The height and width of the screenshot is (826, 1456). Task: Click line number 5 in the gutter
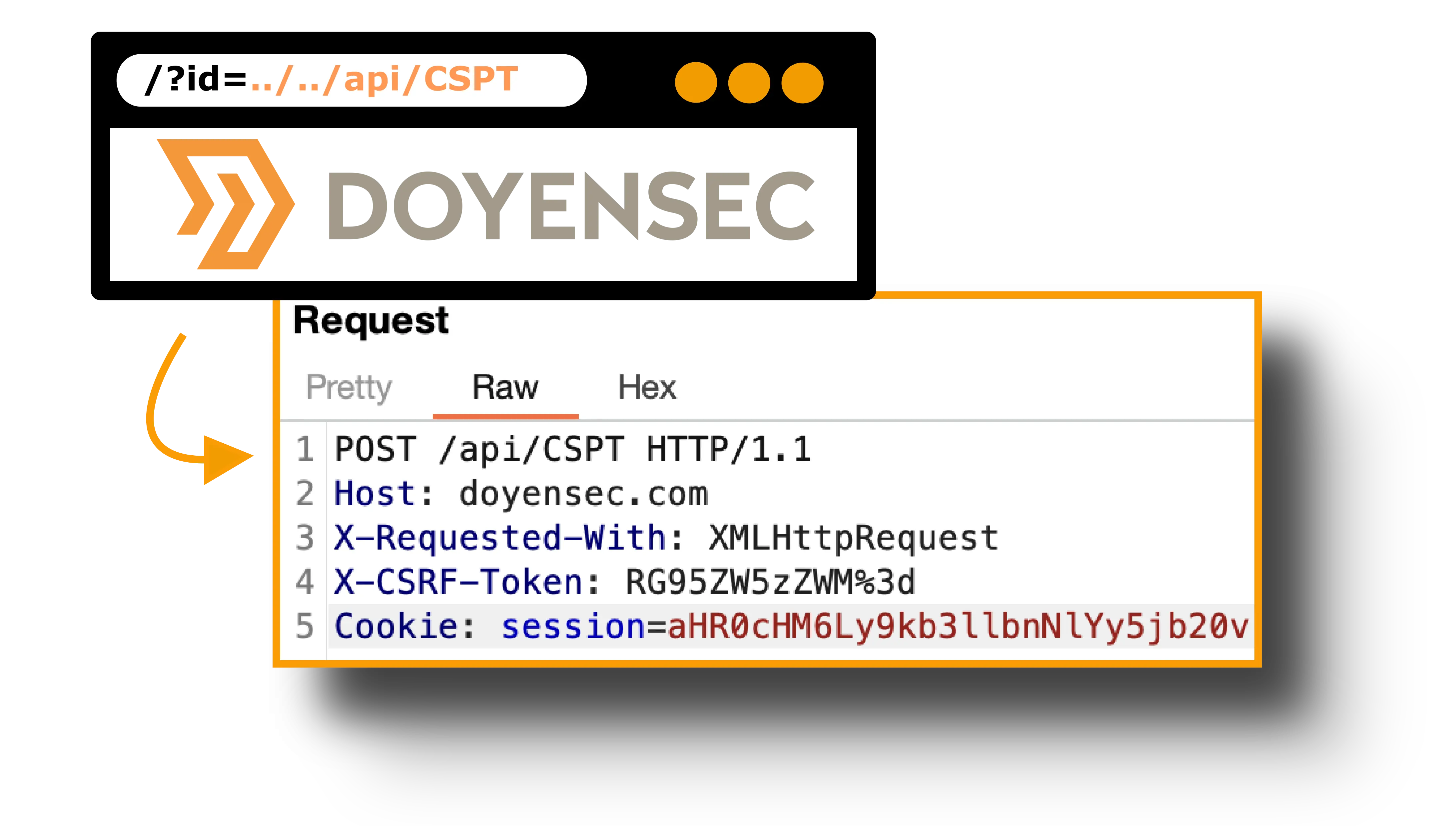pos(305,626)
